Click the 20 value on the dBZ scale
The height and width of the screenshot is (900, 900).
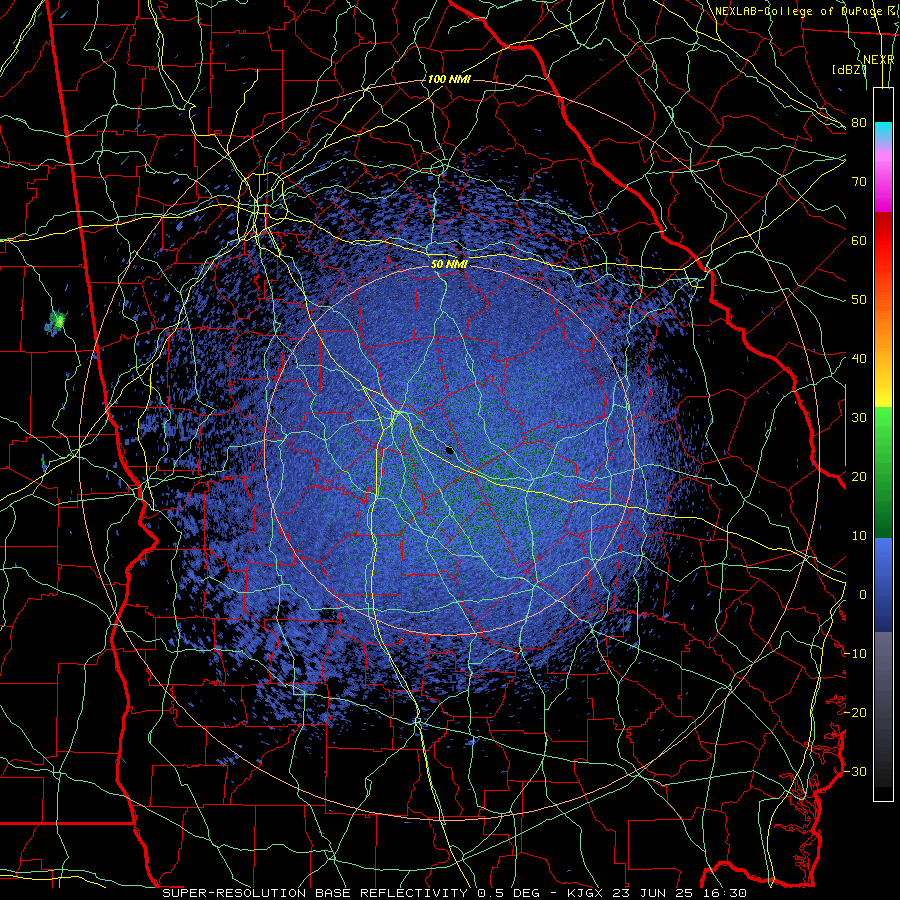(x=859, y=476)
